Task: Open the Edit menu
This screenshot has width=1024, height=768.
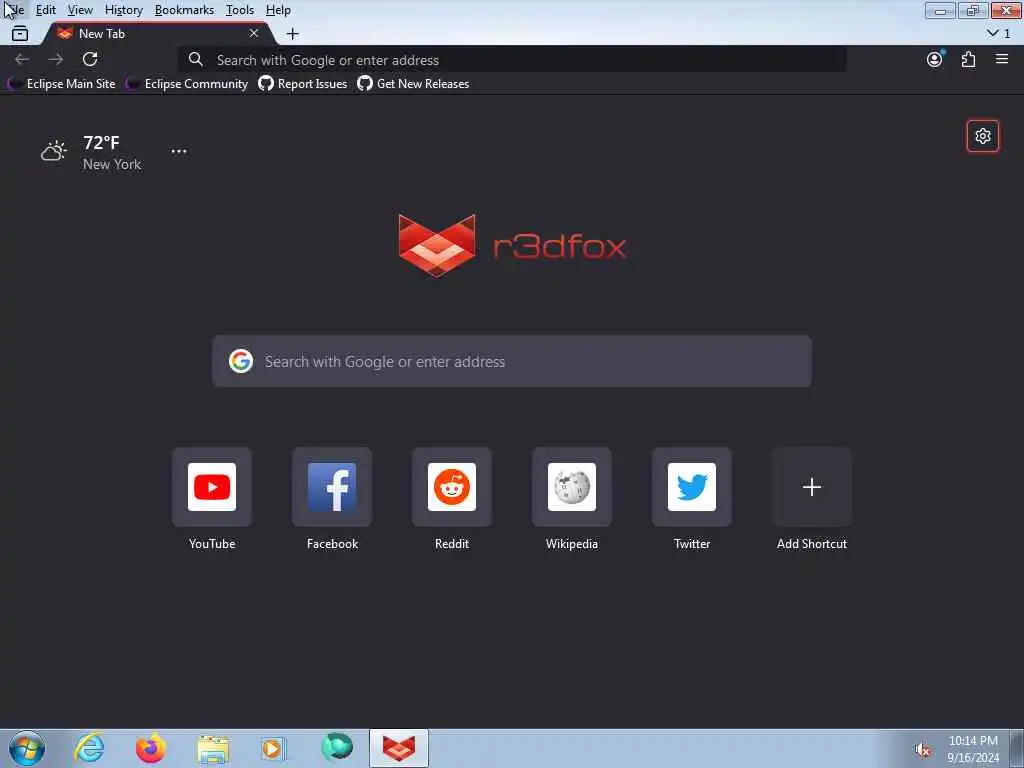Action: click(46, 10)
